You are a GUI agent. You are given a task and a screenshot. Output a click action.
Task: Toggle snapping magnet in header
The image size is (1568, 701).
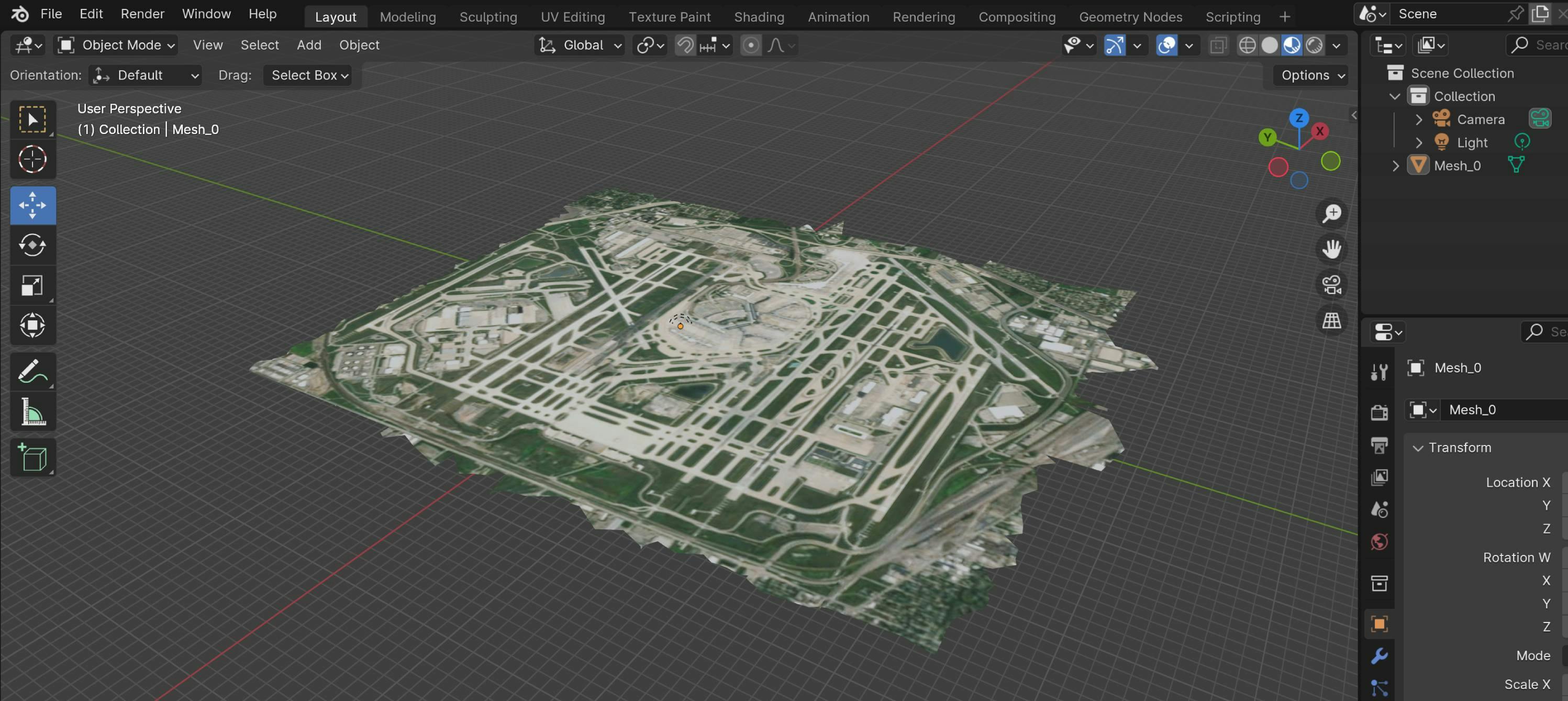[685, 45]
